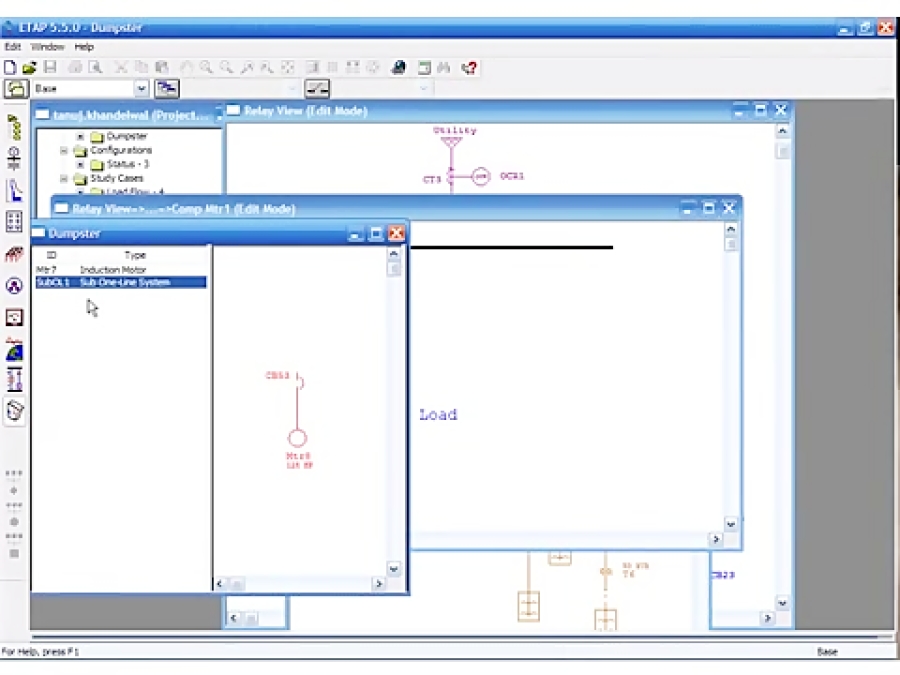Expand the Status - 3 tree node
The width and height of the screenshot is (900, 675).
[x=78, y=162]
